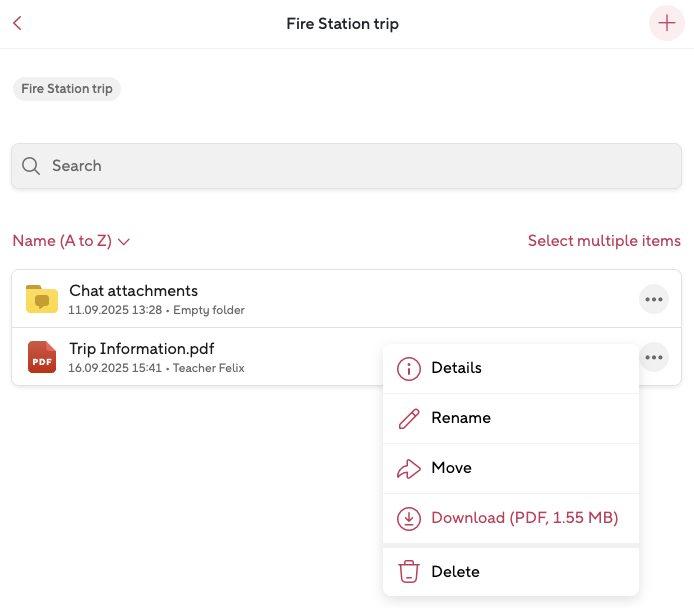Click the magnifier icon in search bar
Screen dimensions: 694x608
pos(31,166)
